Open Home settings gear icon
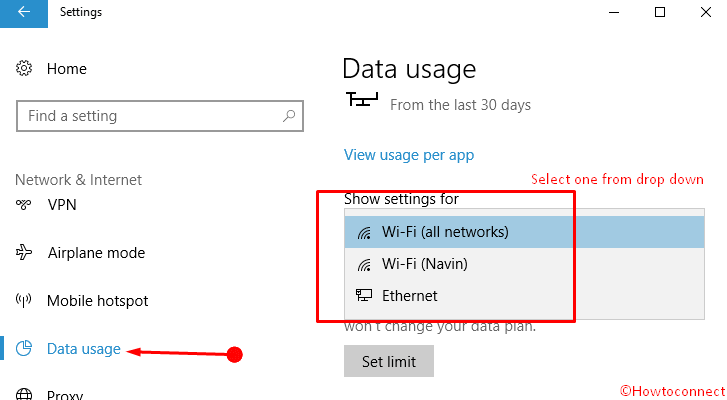The image size is (727, 400). [24, 69]
